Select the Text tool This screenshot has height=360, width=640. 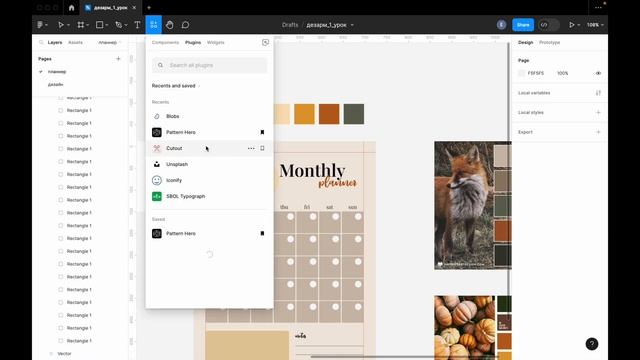click(138, 25)
